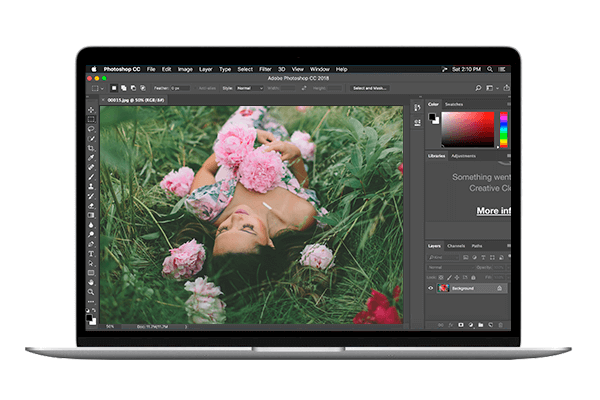The height and width of the screenshot is (400, 600).
Task: Select the Quick Selection tool
Action: tap(91, 139)
